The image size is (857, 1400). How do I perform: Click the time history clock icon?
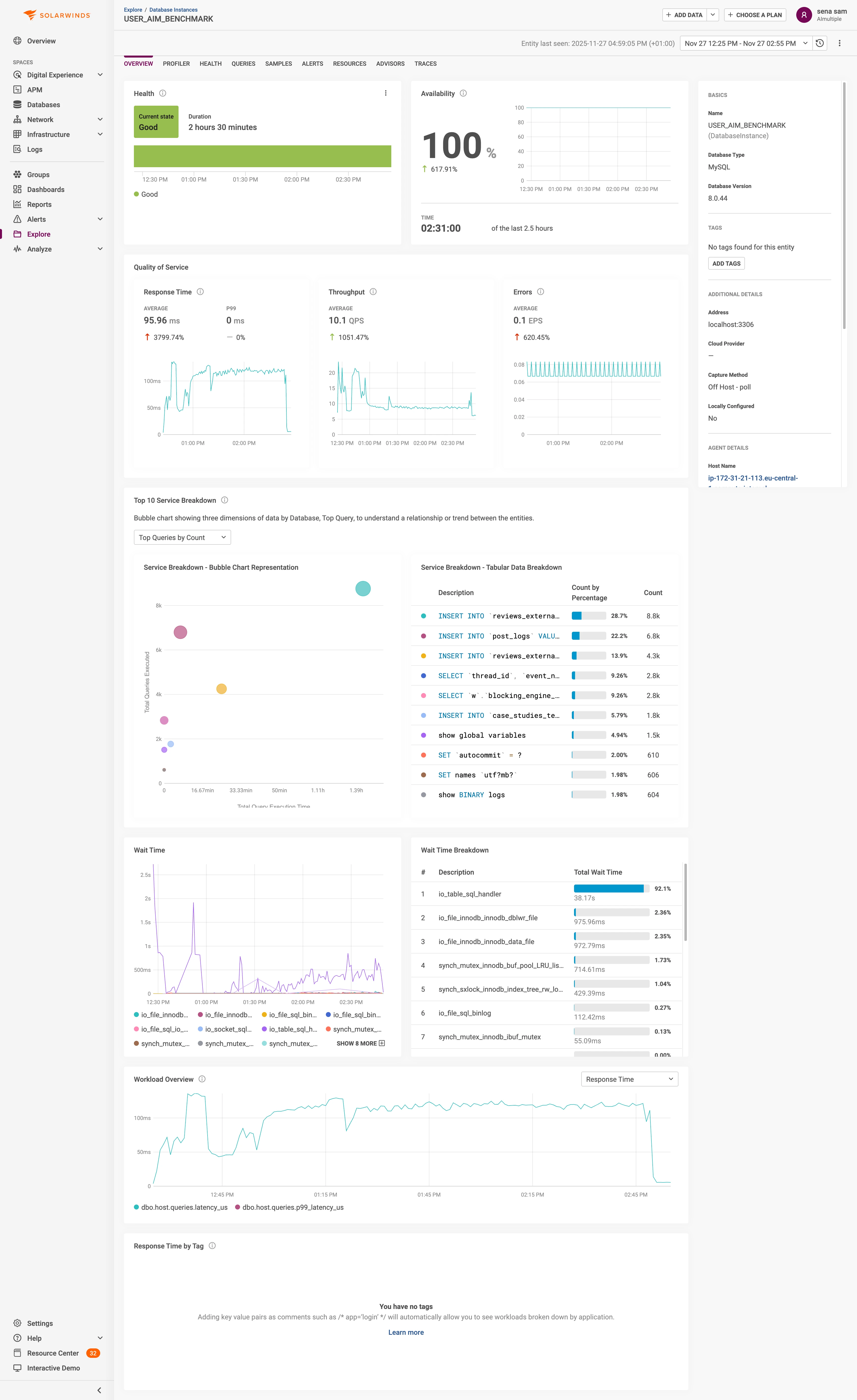tap(820, 43)
